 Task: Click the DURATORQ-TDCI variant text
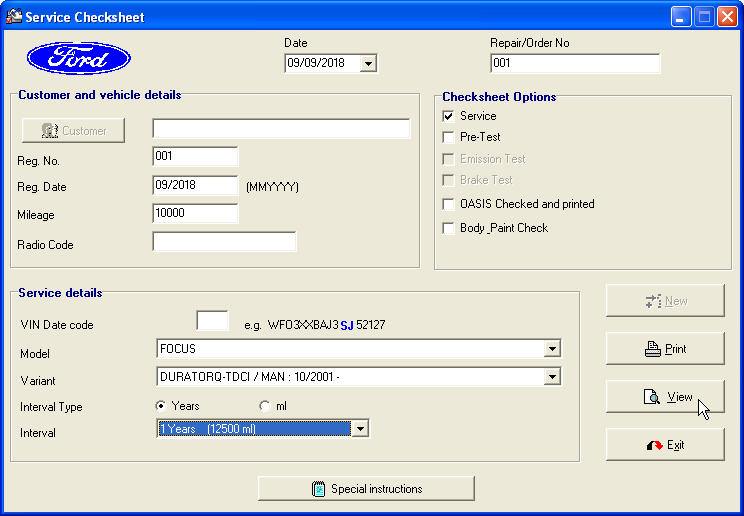coord(250,377)
